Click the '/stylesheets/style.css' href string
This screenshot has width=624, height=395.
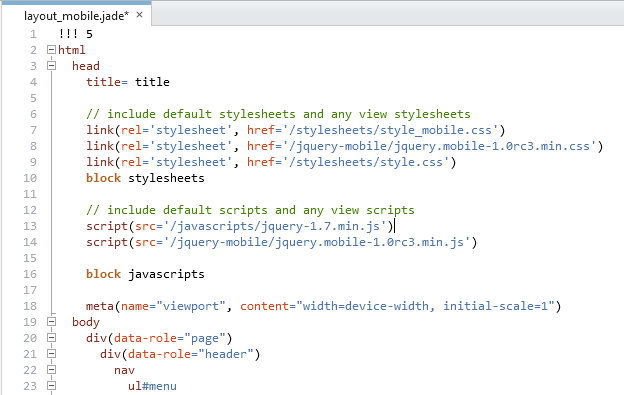point(366,162)
